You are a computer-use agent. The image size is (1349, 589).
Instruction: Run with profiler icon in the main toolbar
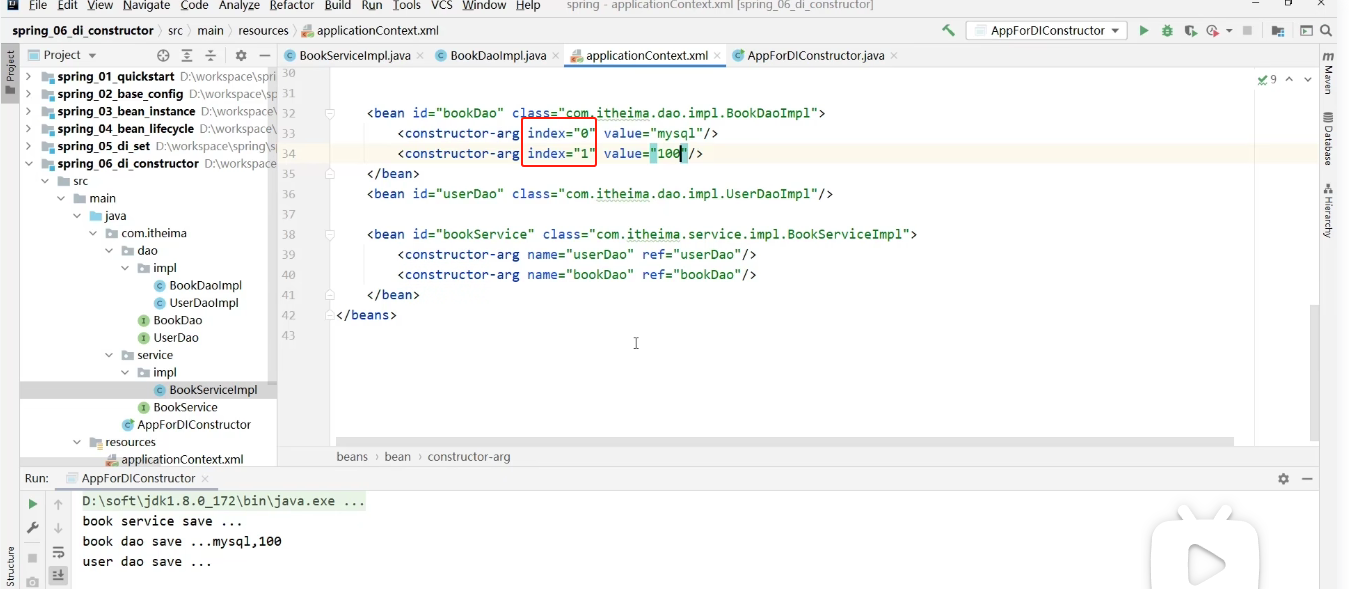click(1213, 31)
